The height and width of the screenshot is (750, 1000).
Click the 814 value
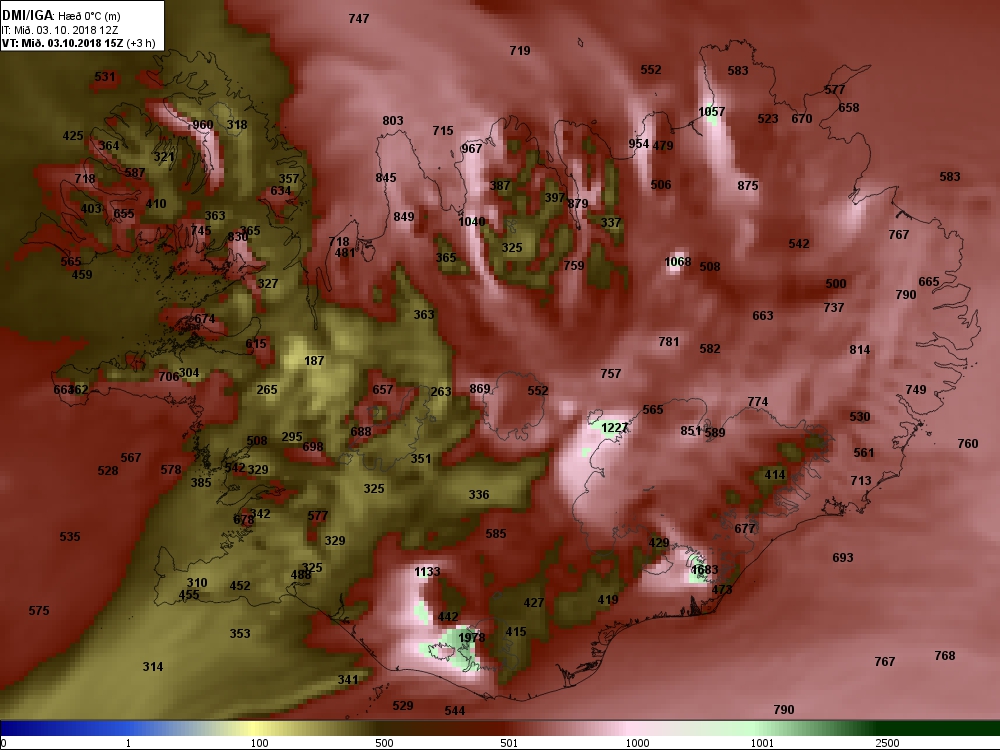[860, 349]
